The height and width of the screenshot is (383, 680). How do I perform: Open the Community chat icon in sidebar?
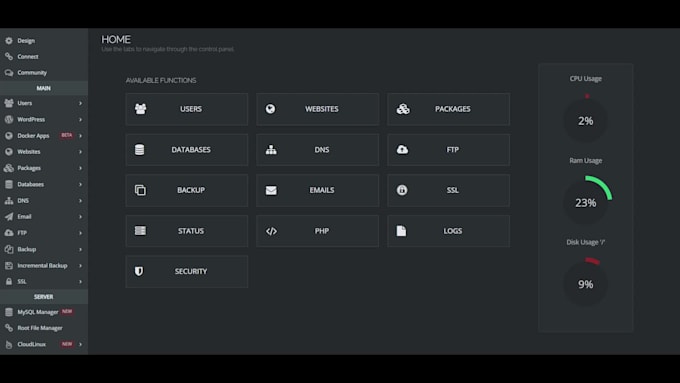tap(9, 72)
